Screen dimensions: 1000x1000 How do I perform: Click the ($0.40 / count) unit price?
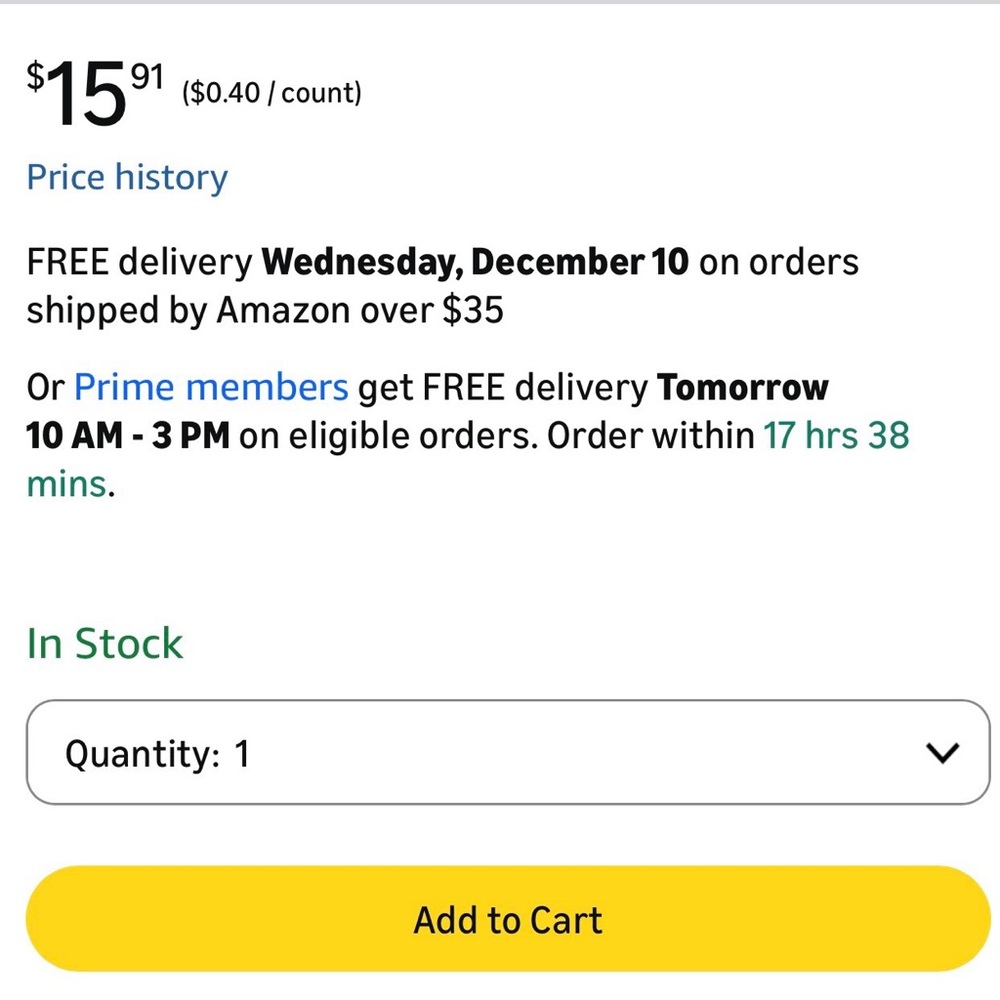click(270, 93)
